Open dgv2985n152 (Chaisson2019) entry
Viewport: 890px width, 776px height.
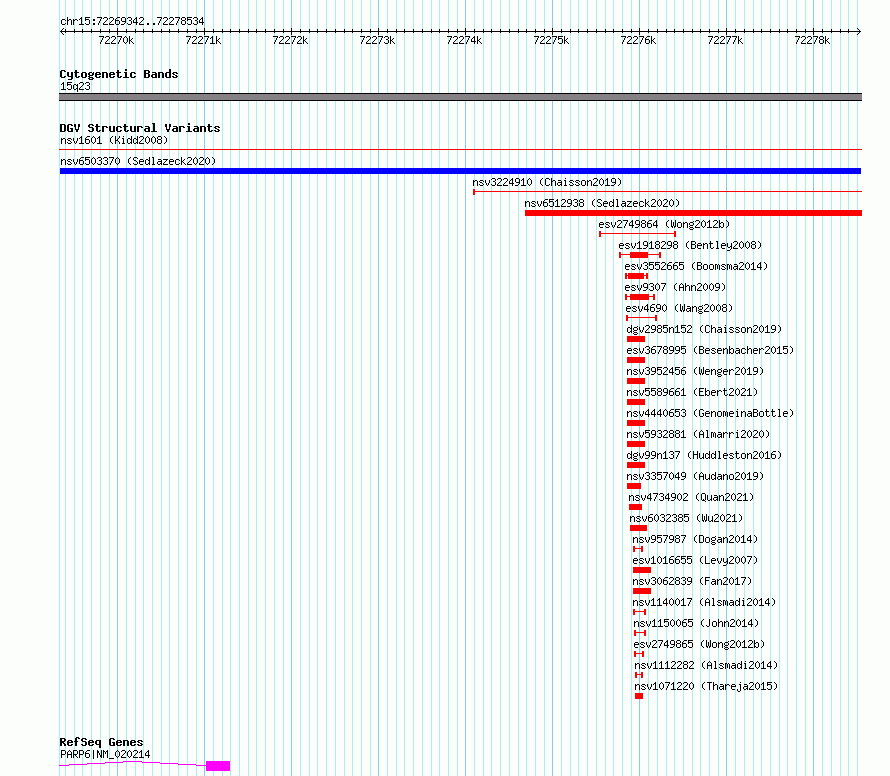704,329
